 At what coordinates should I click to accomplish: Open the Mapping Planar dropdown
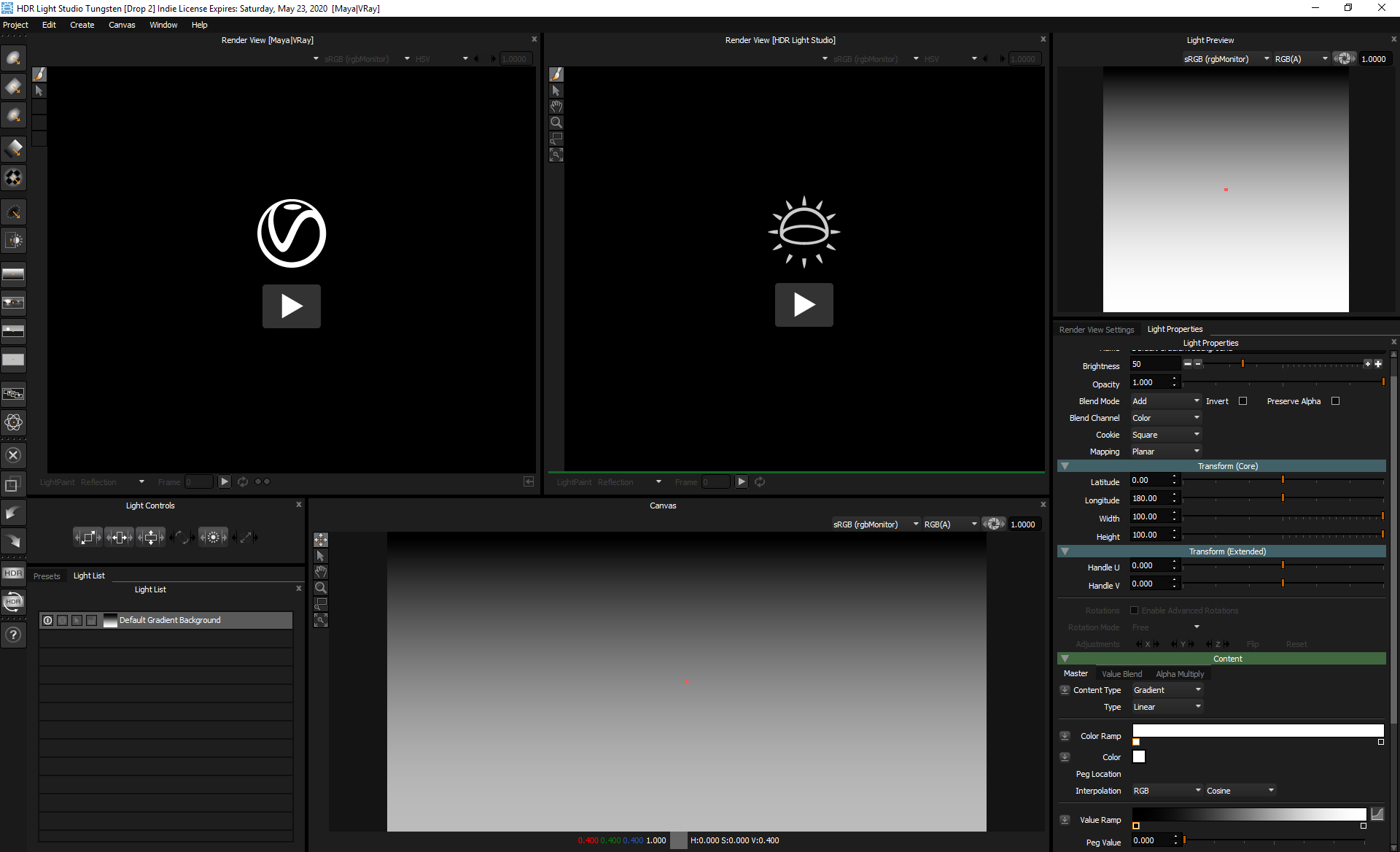(x=1165, y=452)
